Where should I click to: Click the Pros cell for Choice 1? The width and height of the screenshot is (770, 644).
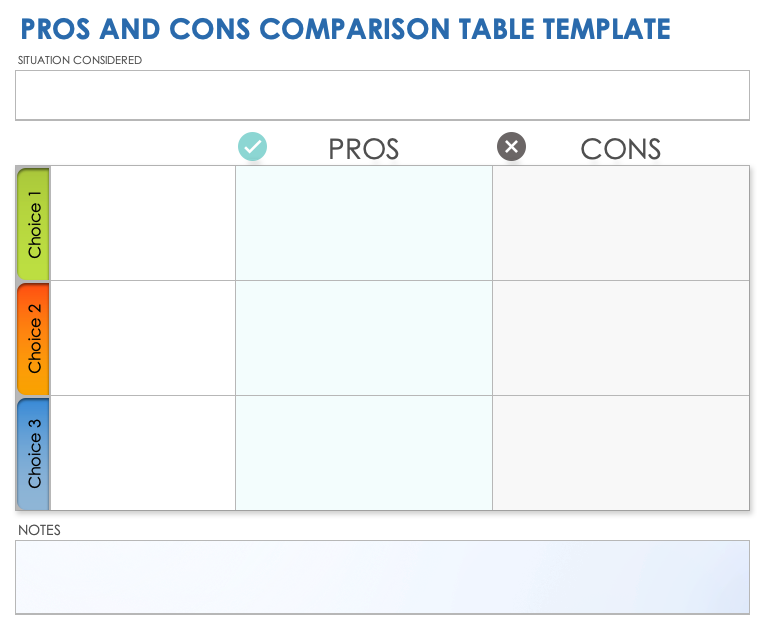coord(364,224)
